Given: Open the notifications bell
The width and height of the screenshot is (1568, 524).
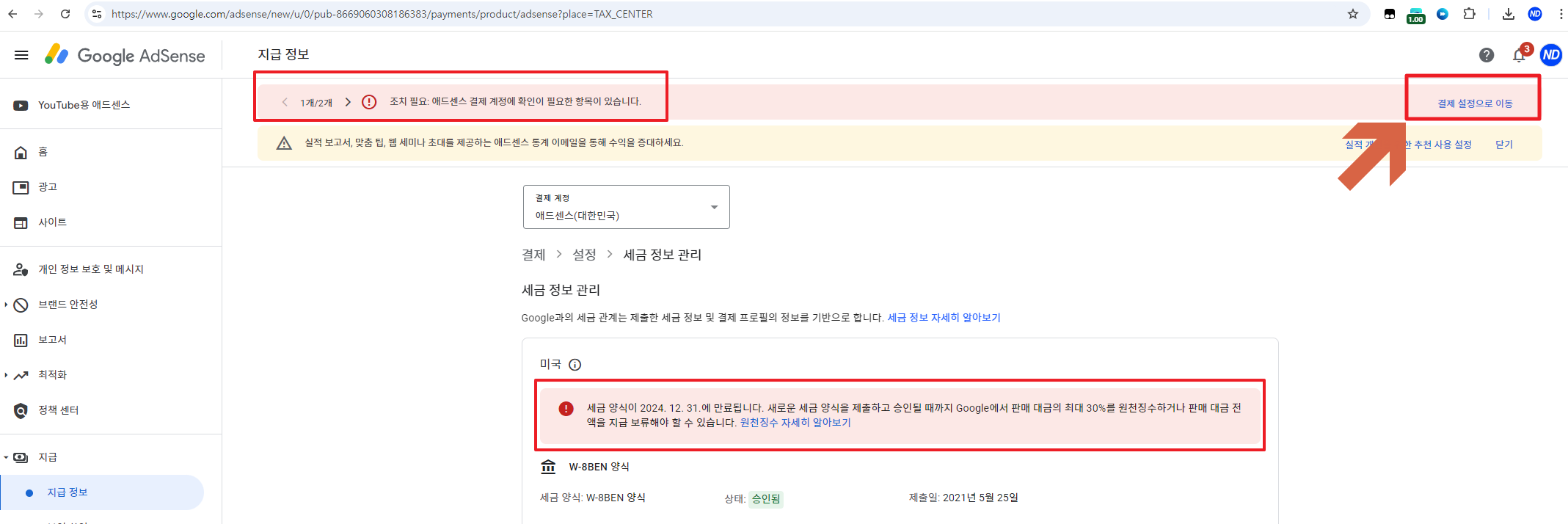Looking at the screenshot, I should (1519, 55).
